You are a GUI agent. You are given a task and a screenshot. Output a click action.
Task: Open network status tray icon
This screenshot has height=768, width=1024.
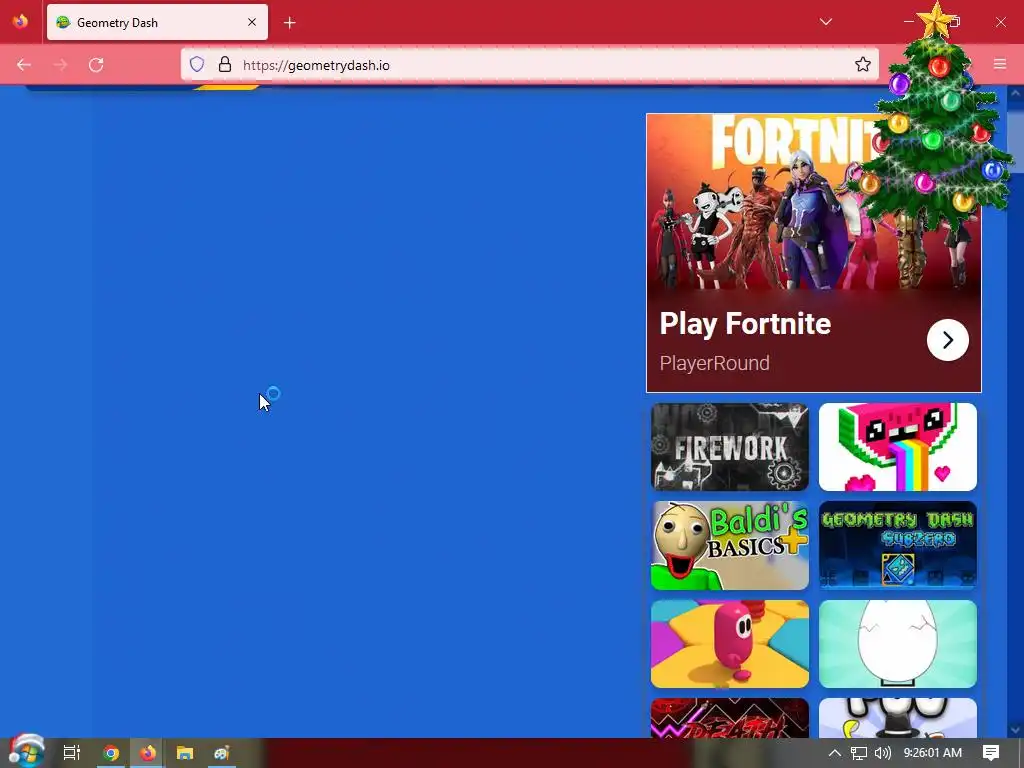859,753
